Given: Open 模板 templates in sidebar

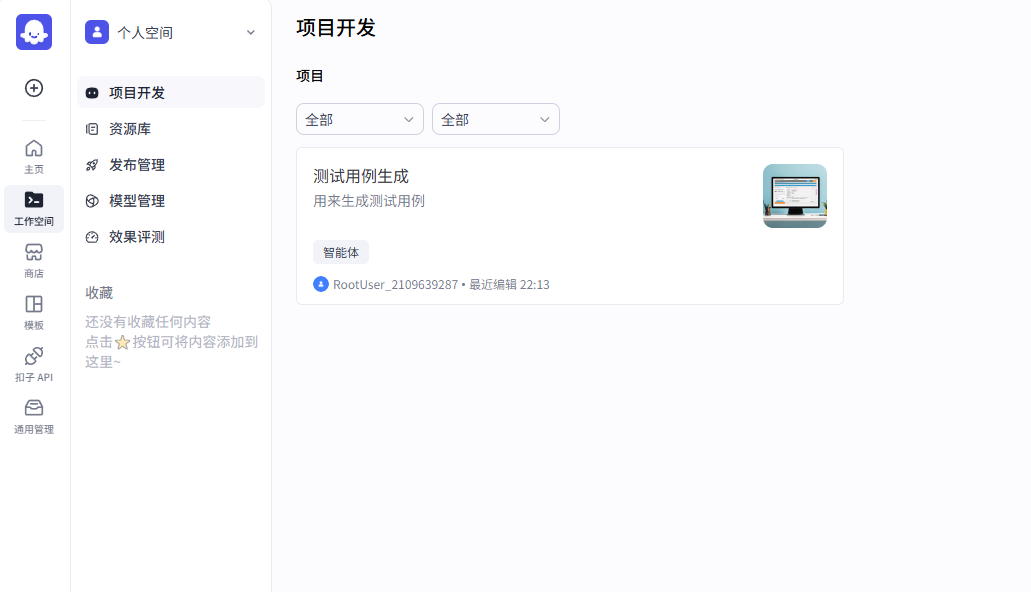Looking at the screenshot, I should [34, 312].
